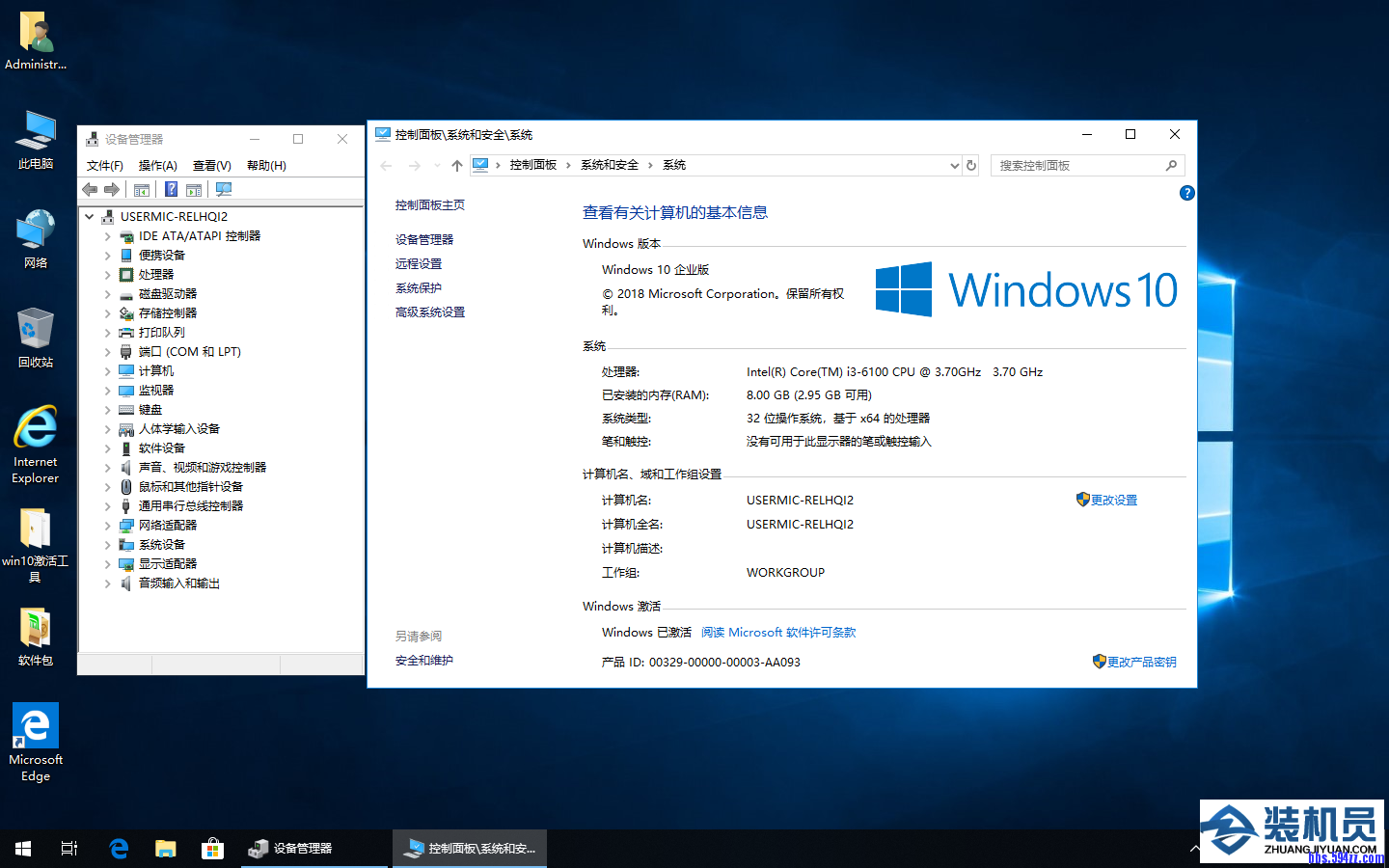Select 磁盘驱动器 (disk drives) in device tree

pyautogui.click(x=168, y=294)
